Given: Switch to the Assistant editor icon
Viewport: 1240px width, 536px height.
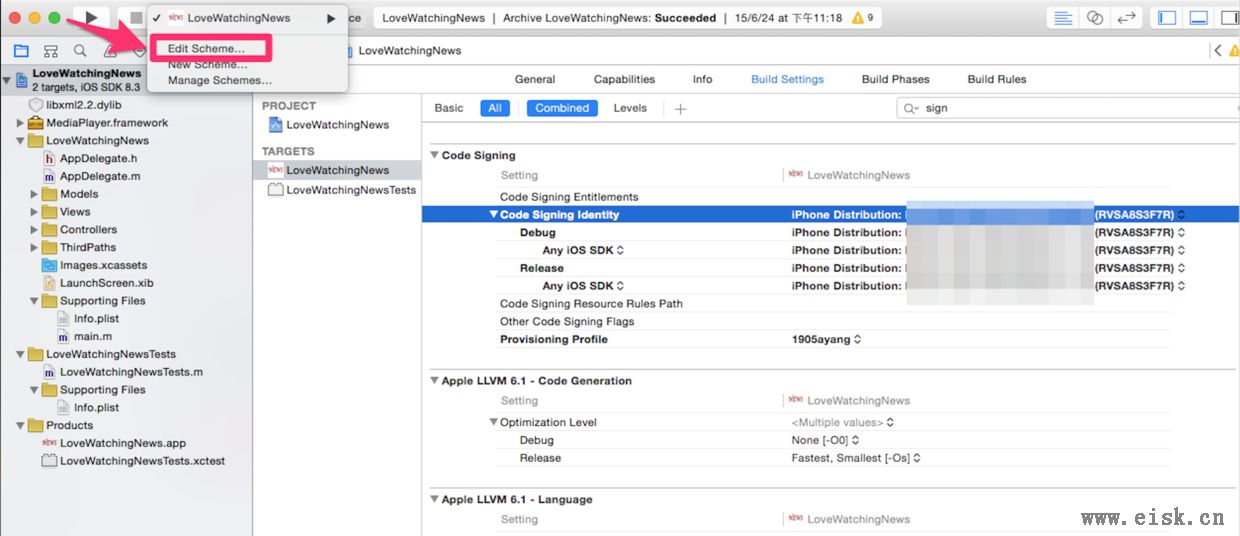Looking at the screenshot, I should pyautogui.click(x=1095, y=18).
